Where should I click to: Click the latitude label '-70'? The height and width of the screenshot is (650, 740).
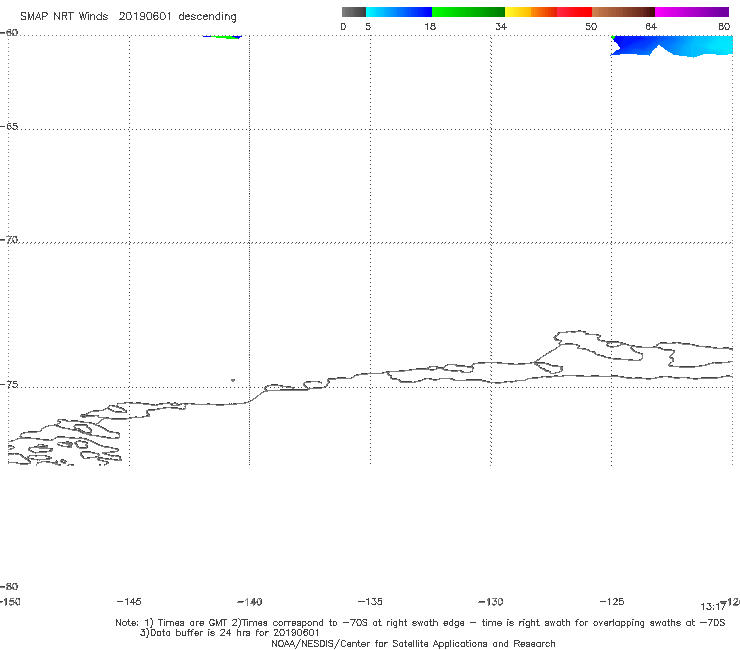(x=9, y=240)
